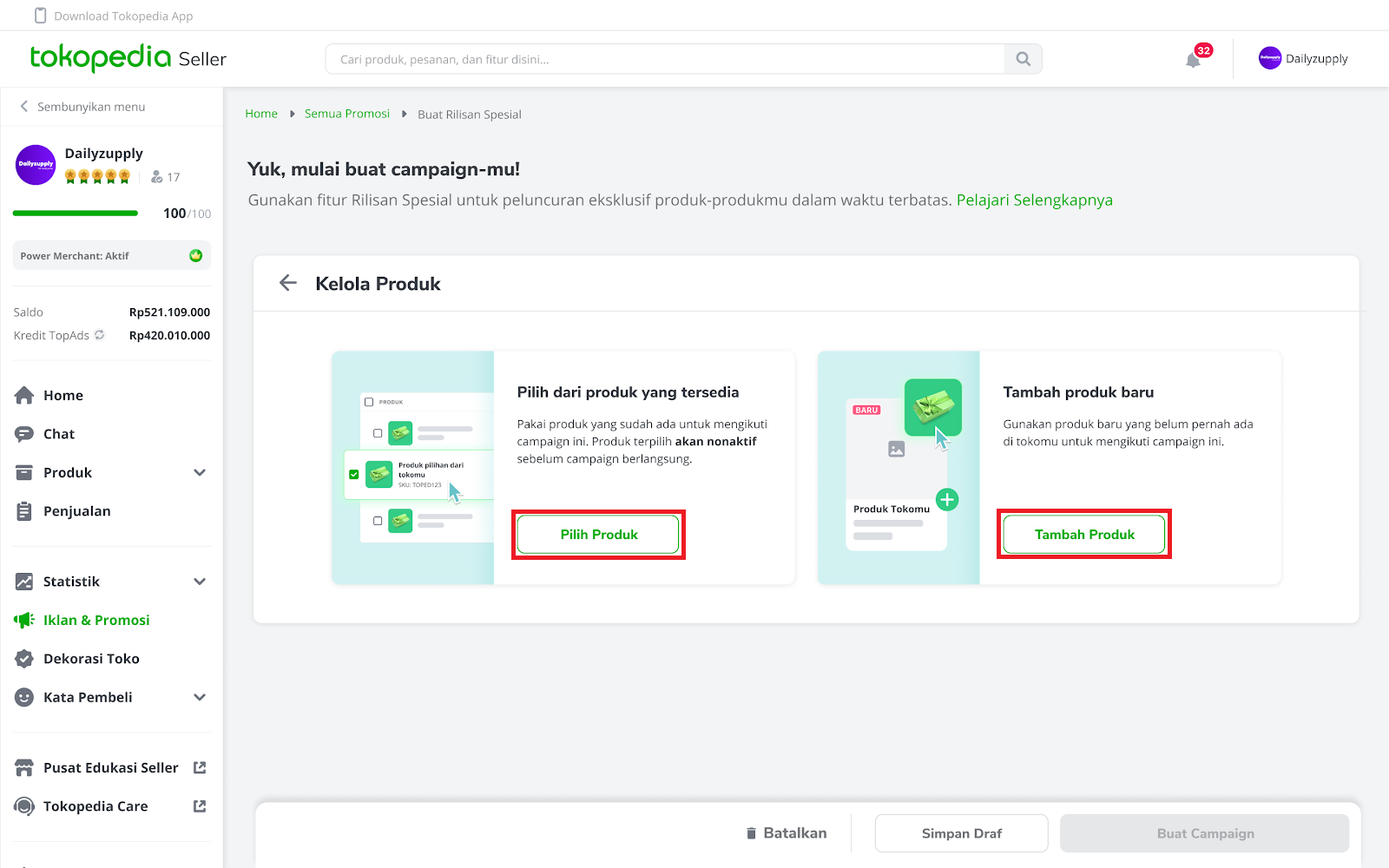Click the Dailyzupply avatar in header
Viewport: 1389px width, 868px height.
1270,58
